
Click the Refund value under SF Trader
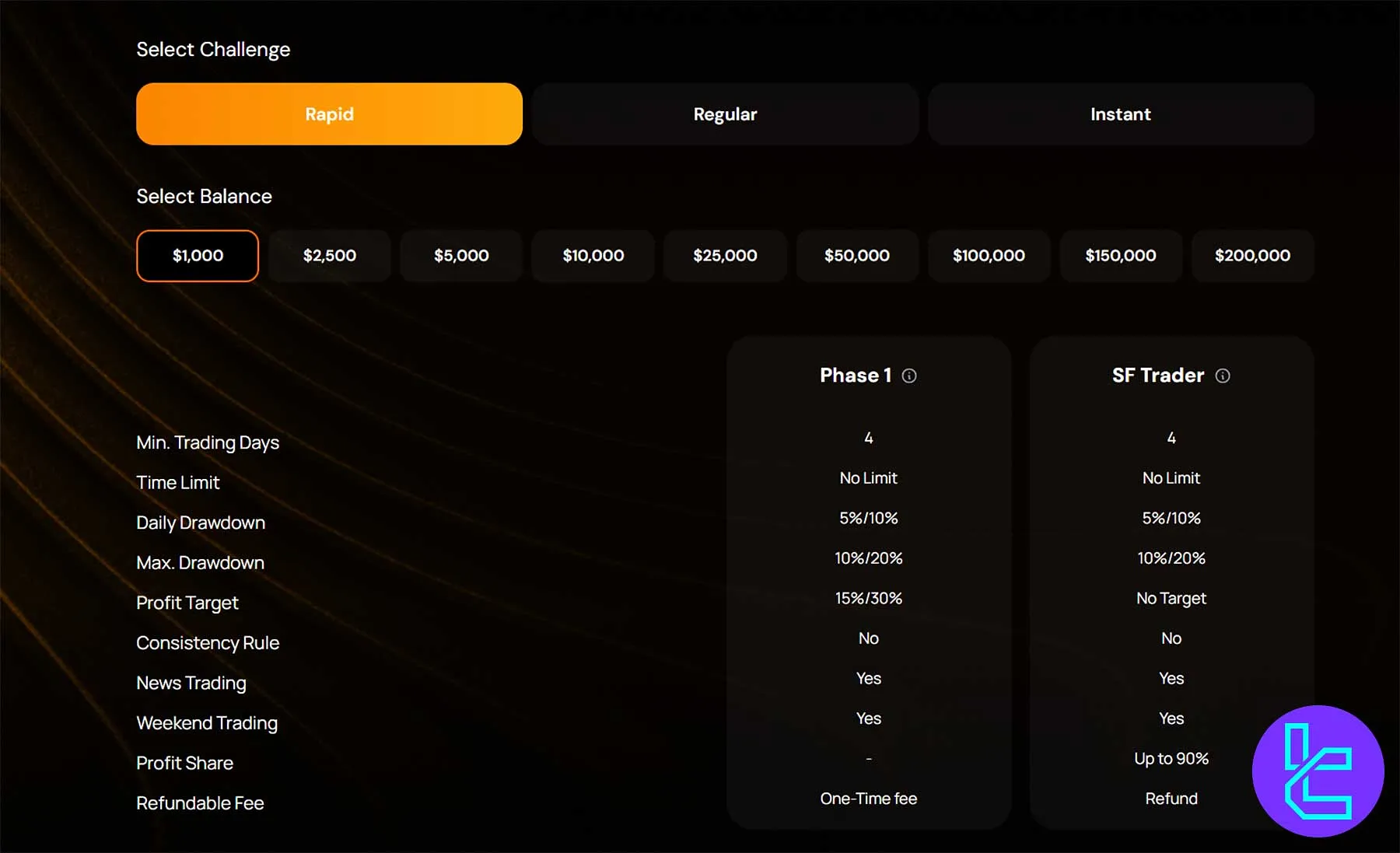click(1171, 798)
